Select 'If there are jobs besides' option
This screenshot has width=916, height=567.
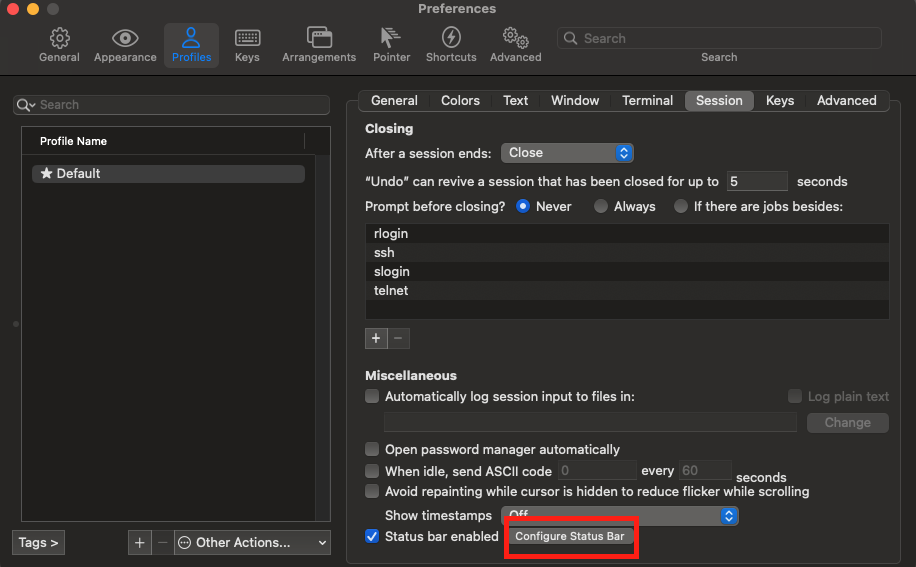pos(681,206)
